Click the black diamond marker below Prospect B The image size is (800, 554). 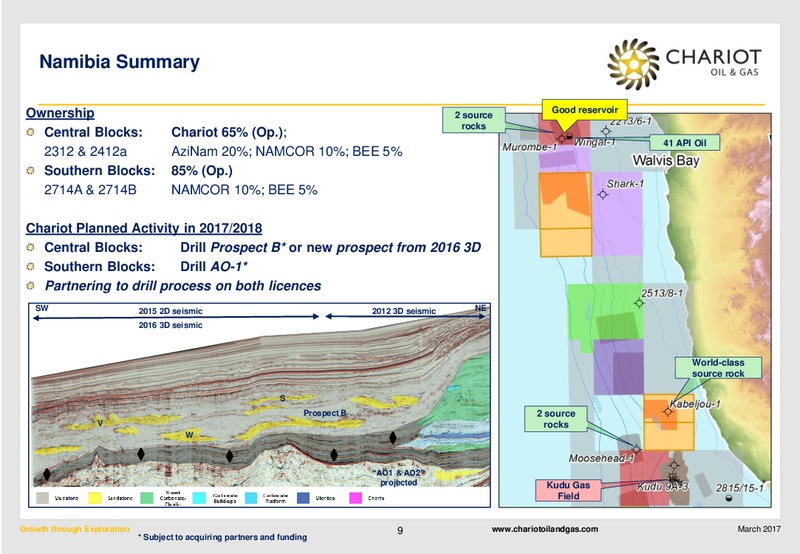tap(334, 454)
